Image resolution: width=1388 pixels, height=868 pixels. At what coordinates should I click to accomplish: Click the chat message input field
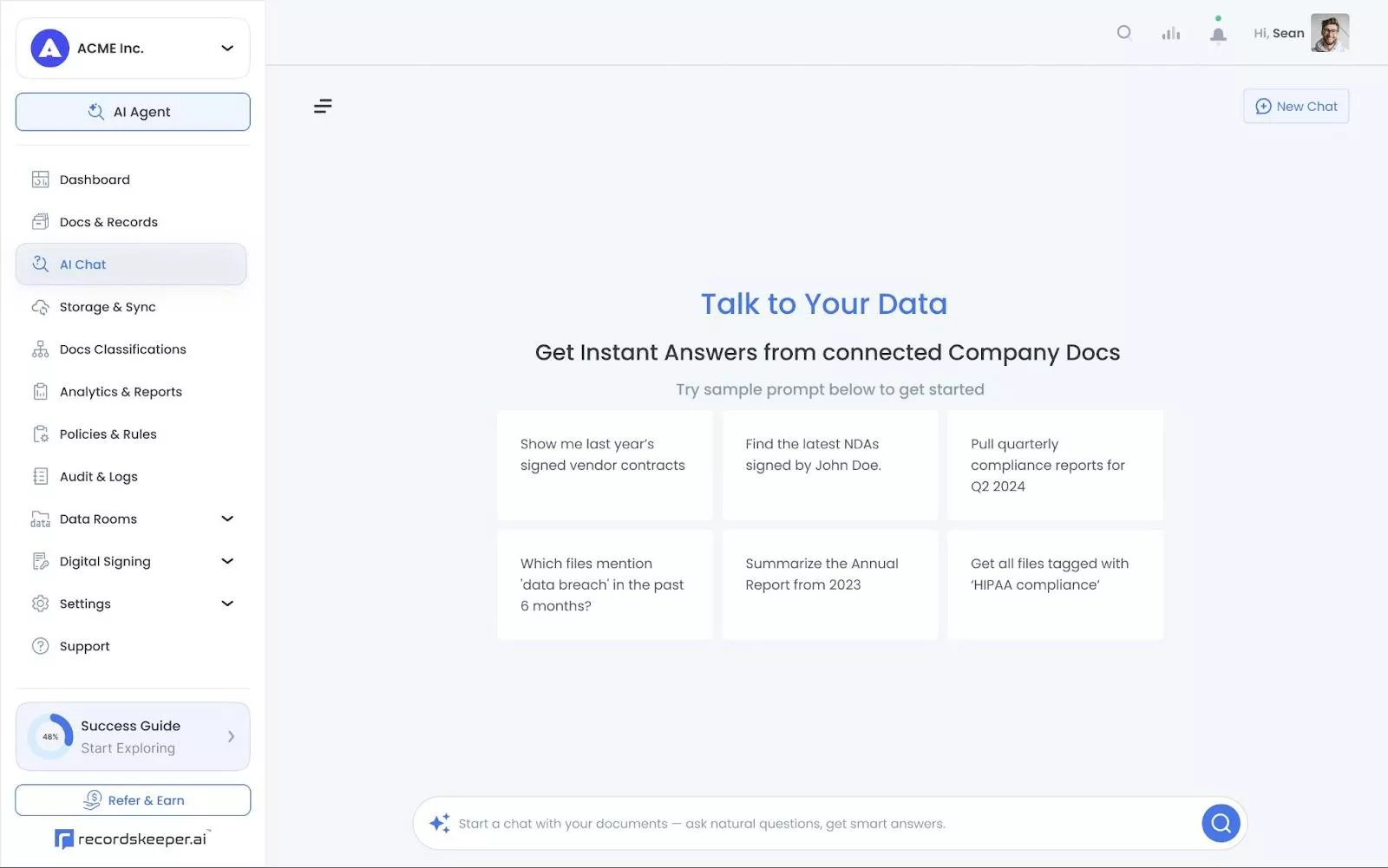(x=815, y=823)
